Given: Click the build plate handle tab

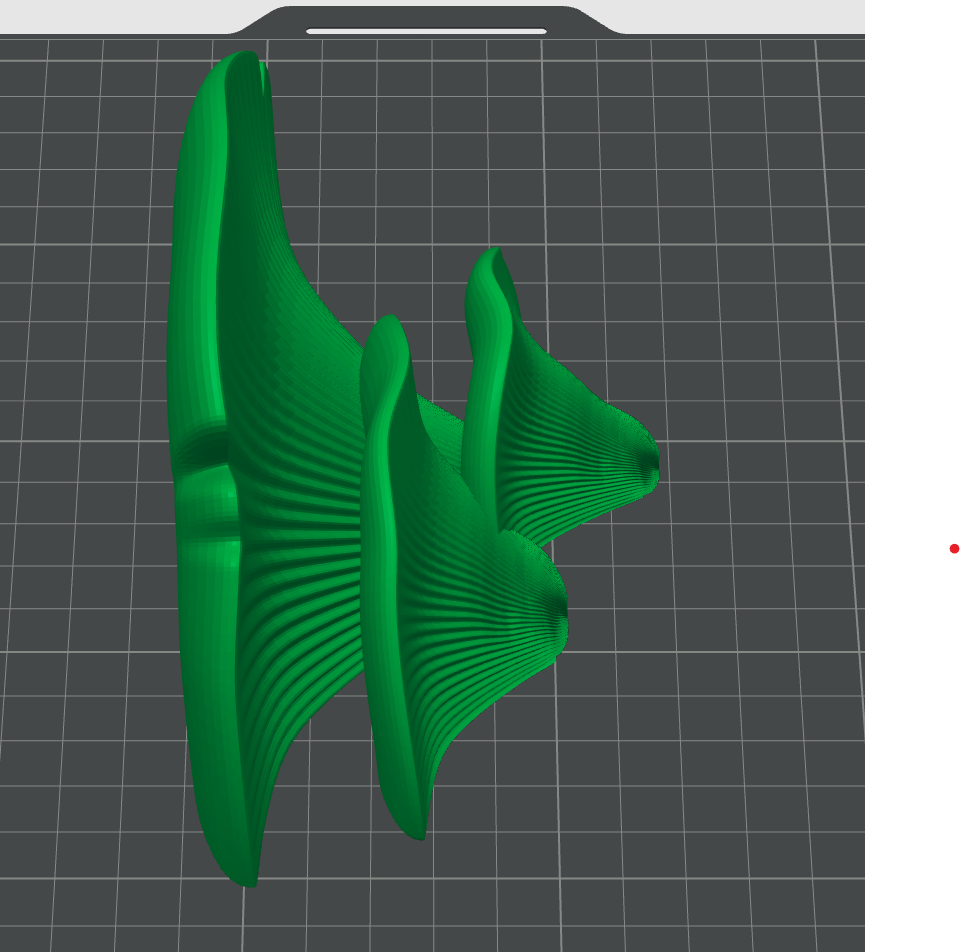Looking at the screenshot, I should 426,20.
